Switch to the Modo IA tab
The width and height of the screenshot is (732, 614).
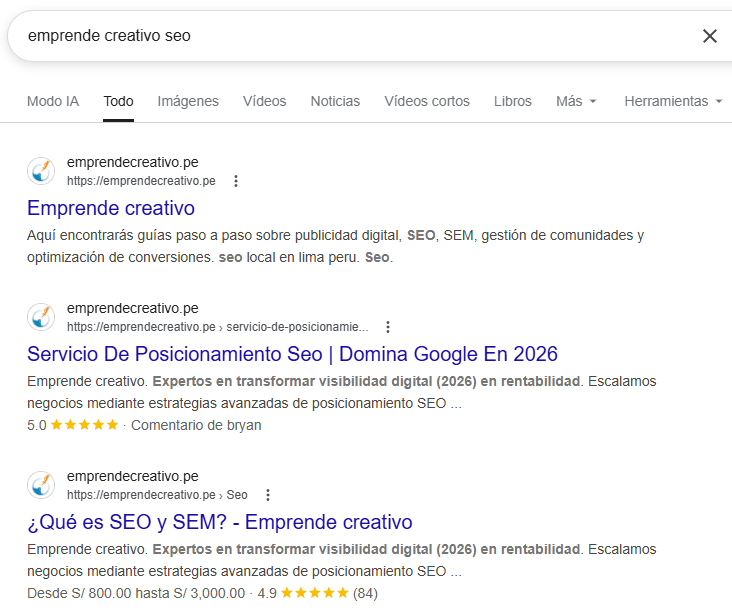[53, 101]
